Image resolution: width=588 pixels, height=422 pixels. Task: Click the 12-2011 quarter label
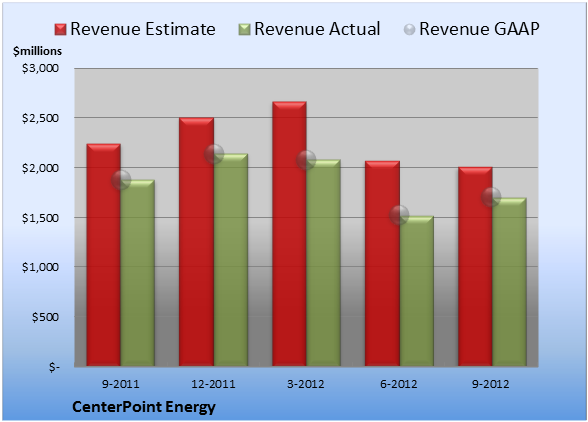pos(213,384)
